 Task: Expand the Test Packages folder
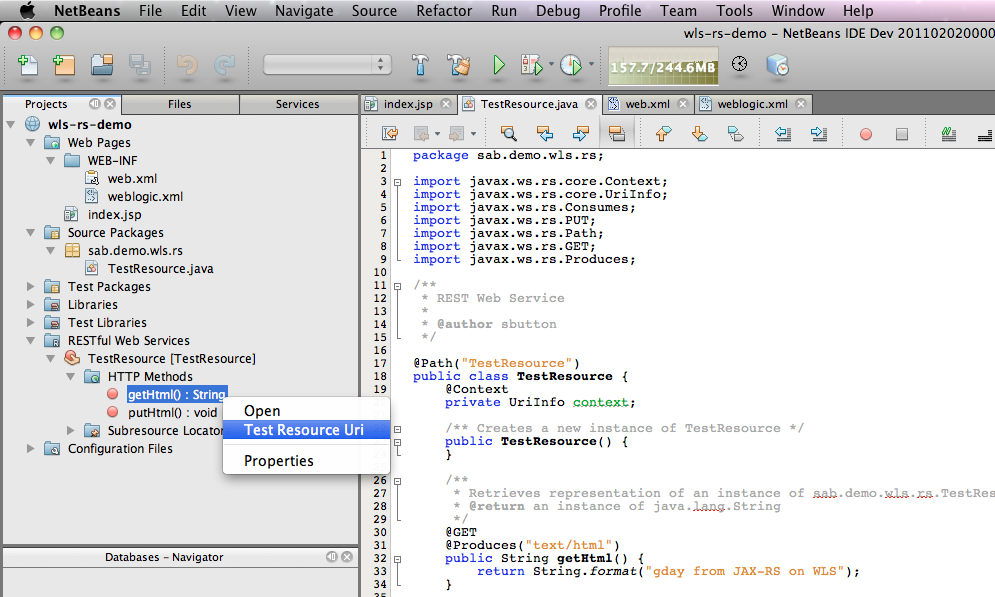point(30,286)
